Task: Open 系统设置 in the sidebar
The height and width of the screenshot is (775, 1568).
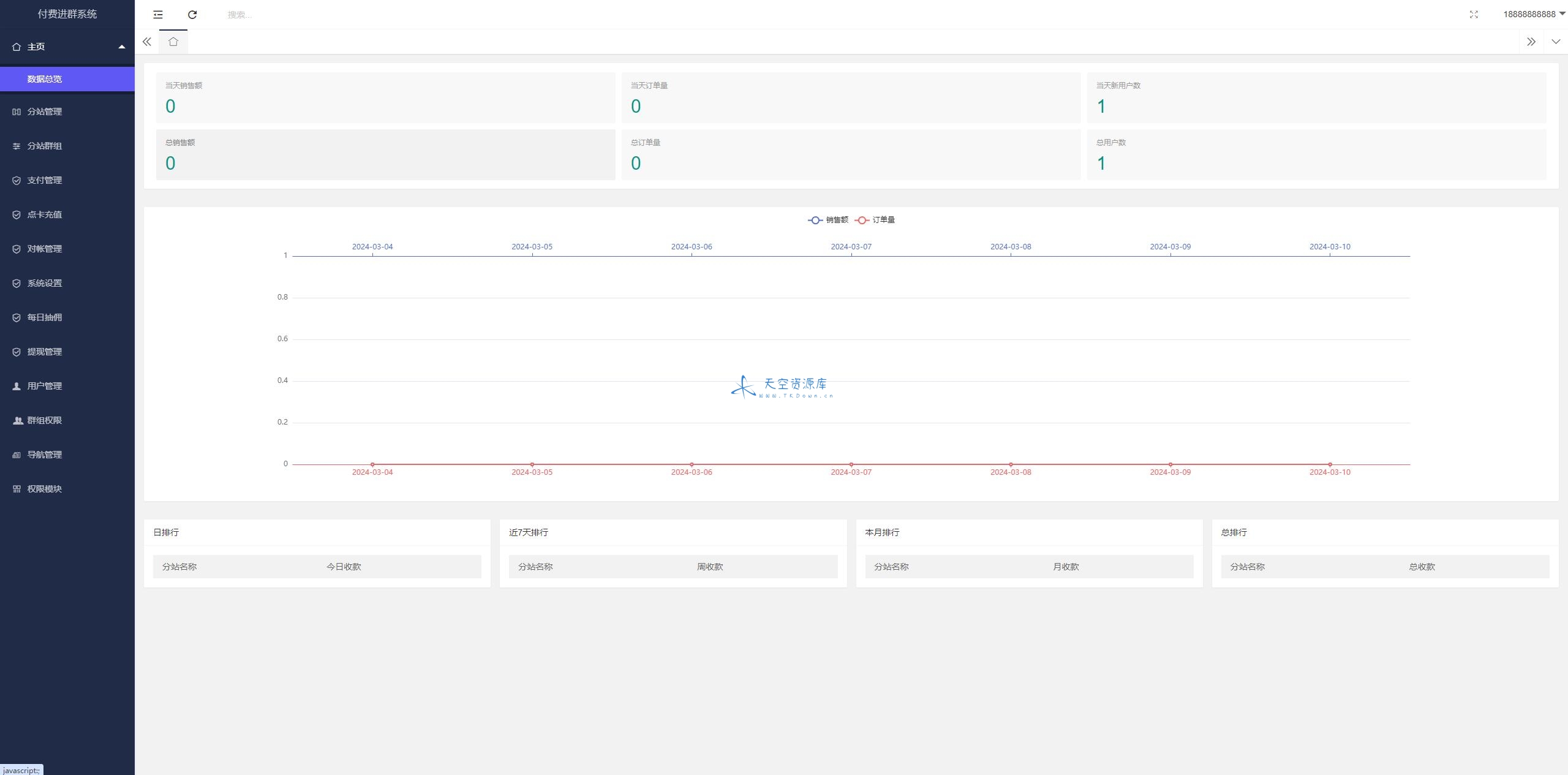Action: point(67,283)
